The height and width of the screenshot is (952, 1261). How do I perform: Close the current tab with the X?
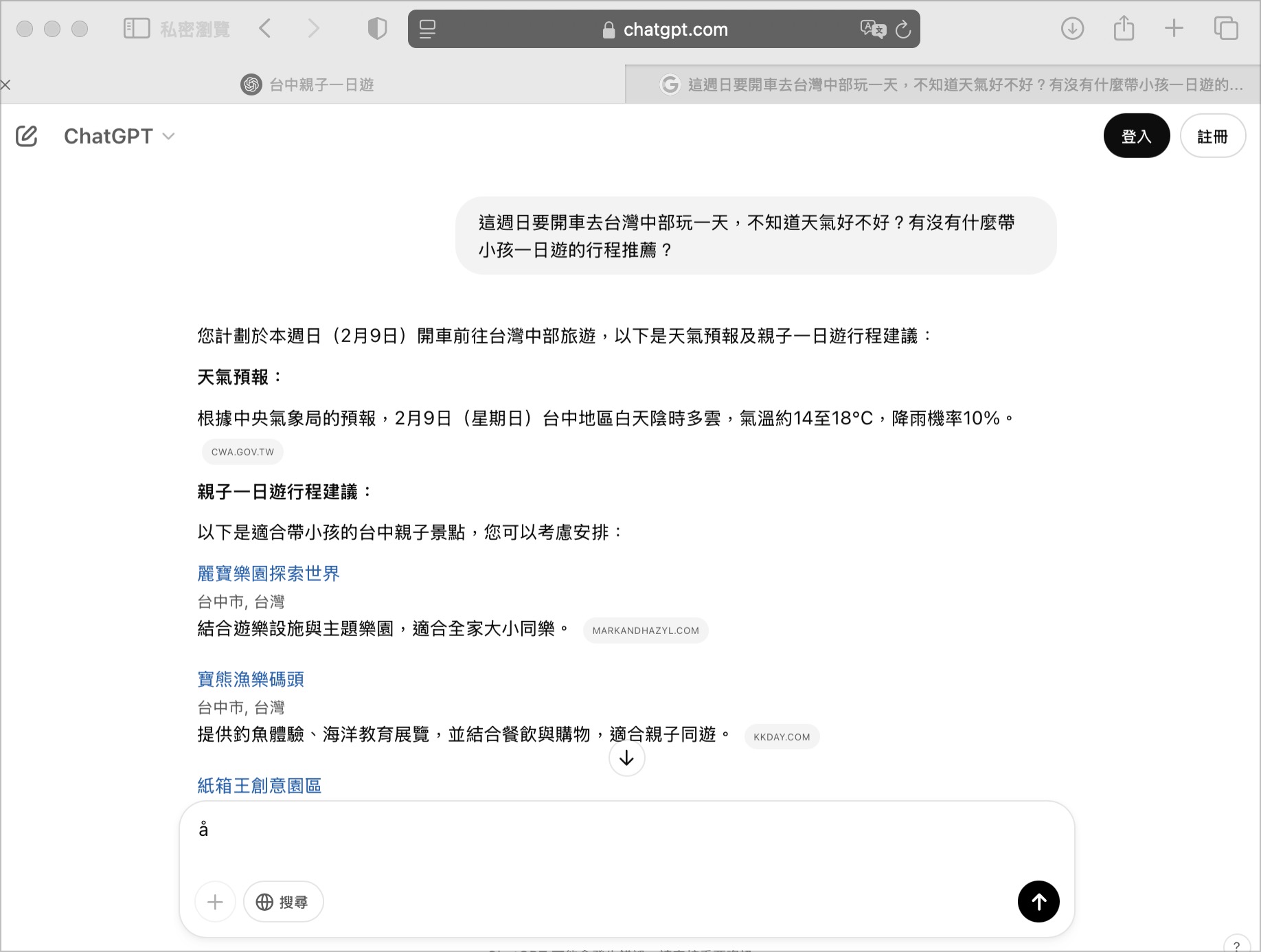pos(5,84)
